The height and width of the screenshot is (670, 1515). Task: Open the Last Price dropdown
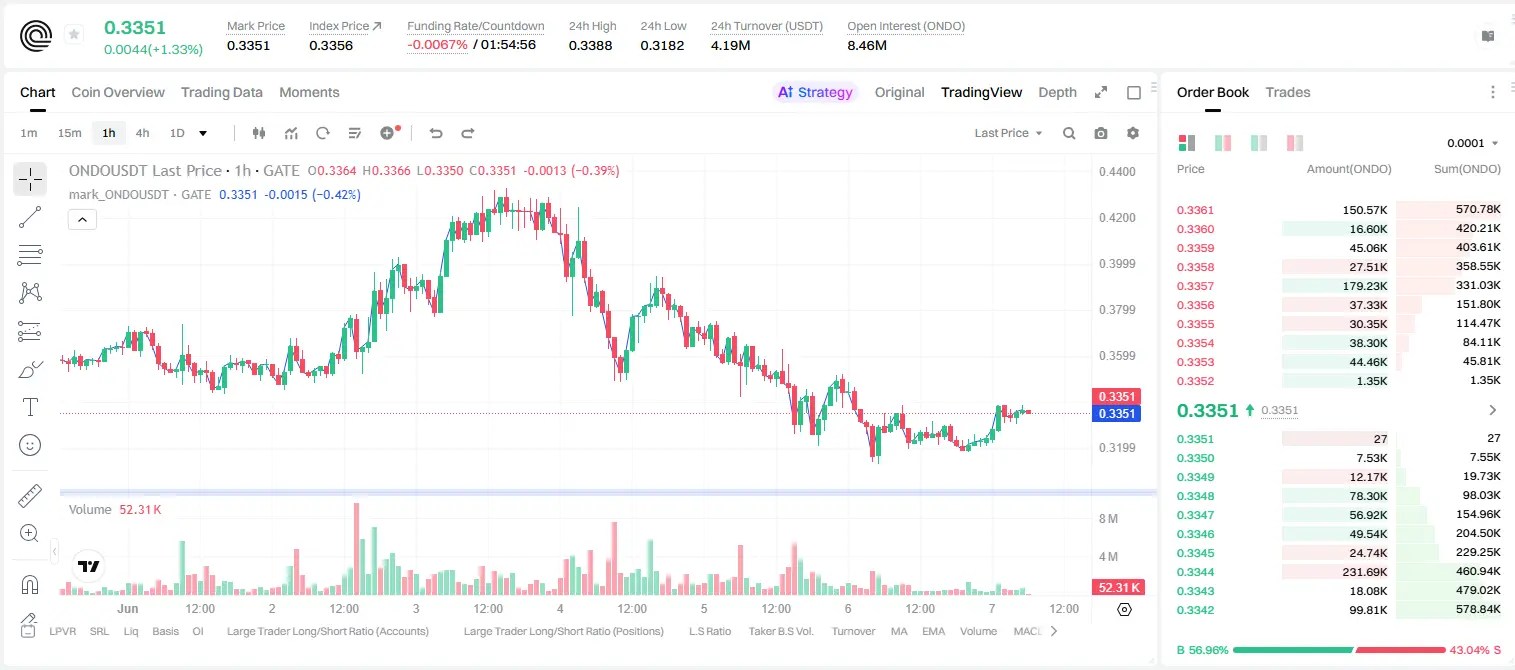1008,133
